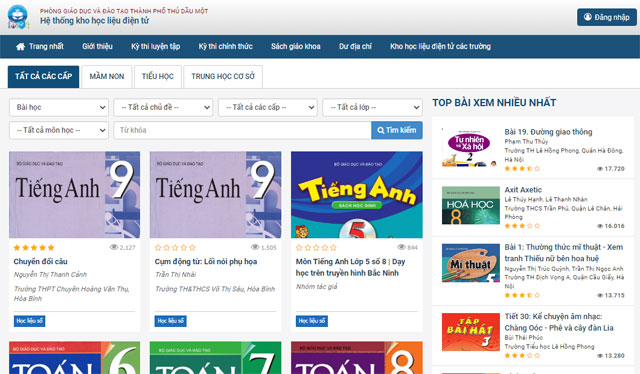This screenshot has width=640, height=374.
Task: Click the Top bài xem nhiều nhất heading
Action: tap(494, 102)
